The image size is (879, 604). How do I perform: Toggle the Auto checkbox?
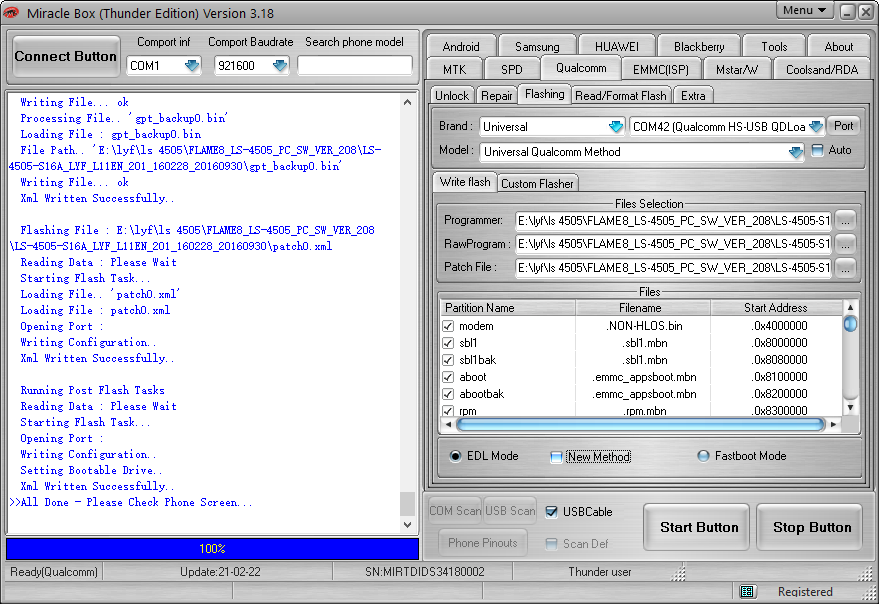[818, 150]
